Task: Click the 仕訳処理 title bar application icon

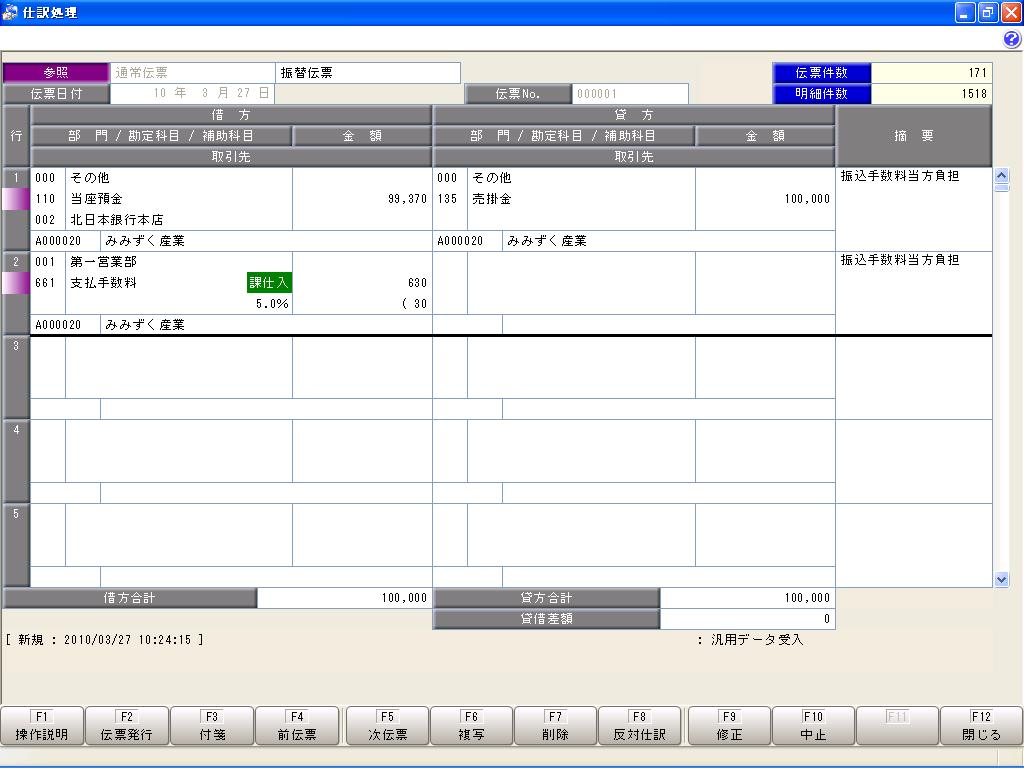Action: (10, 12)
